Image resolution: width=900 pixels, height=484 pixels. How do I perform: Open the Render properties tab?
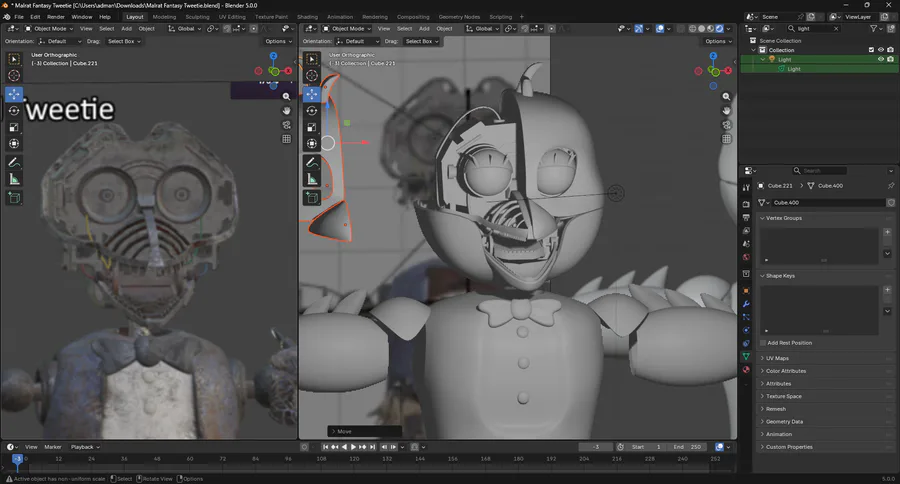746,204
